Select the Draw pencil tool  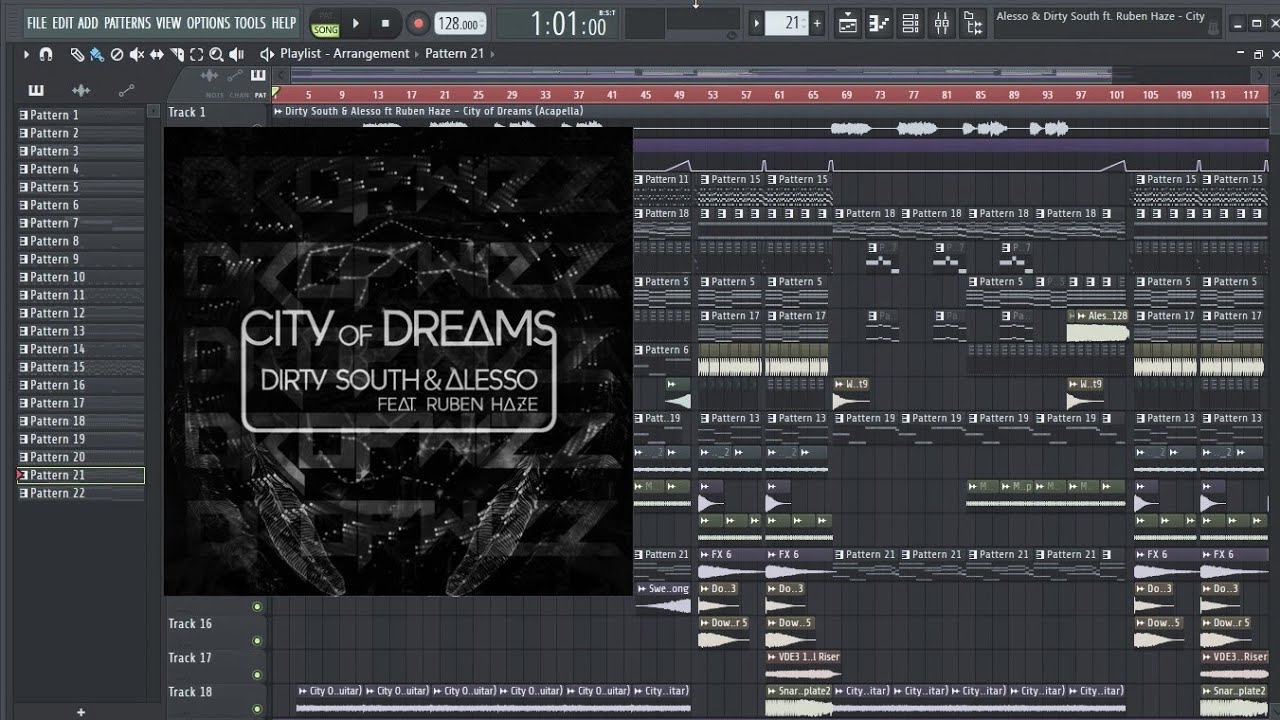point(77,54)
